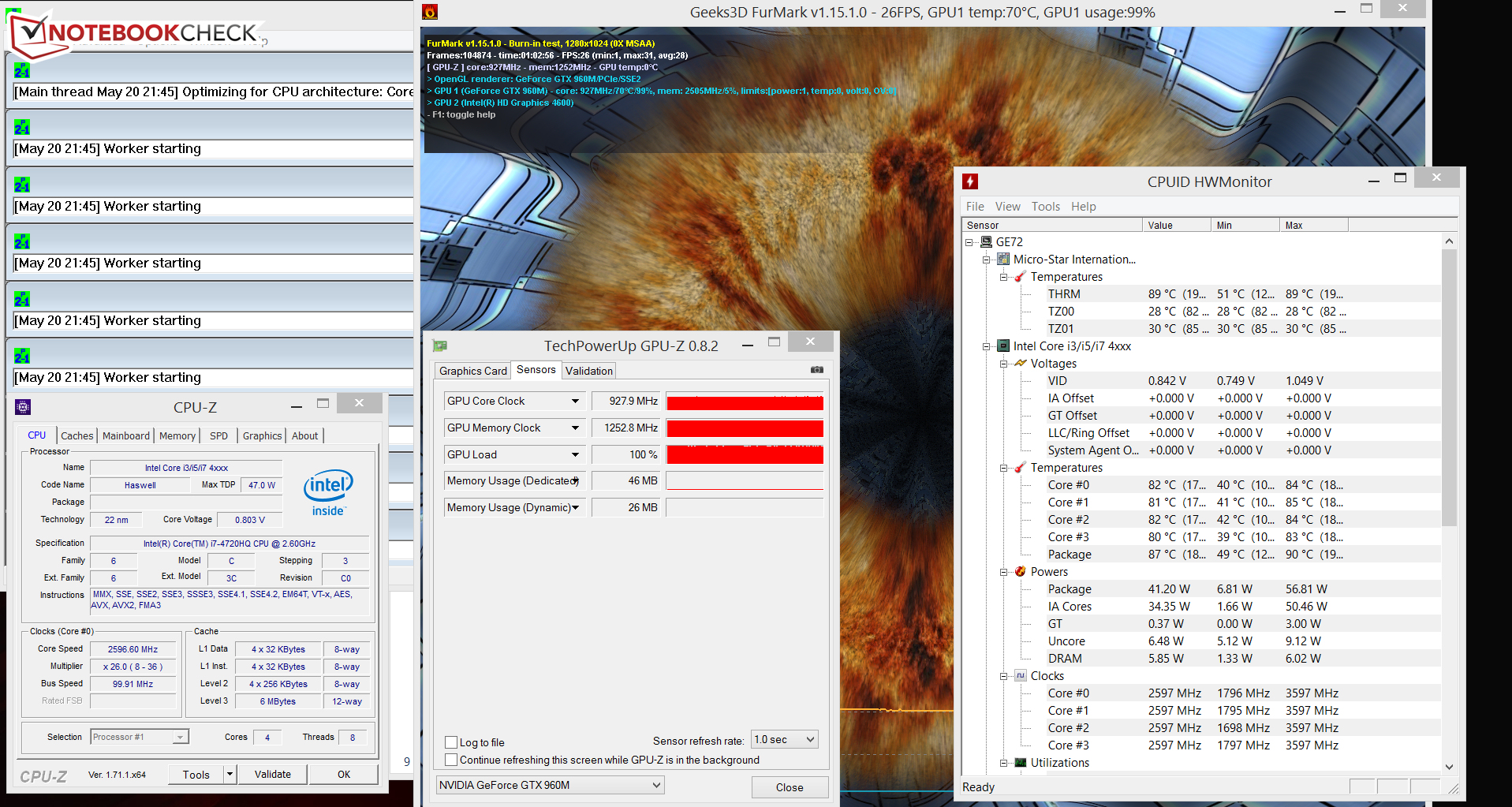This screenshot has height=807, width=1512.
Task: Switch to Caches tab in CPU-Z
Action: click(x=77, y=435)
